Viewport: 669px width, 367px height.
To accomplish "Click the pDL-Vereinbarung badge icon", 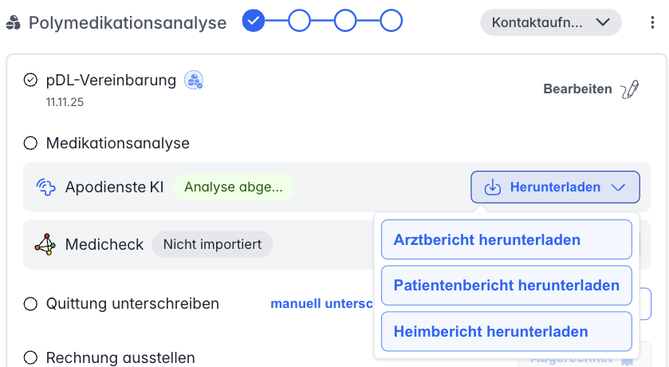I will (x=194, y=80).
